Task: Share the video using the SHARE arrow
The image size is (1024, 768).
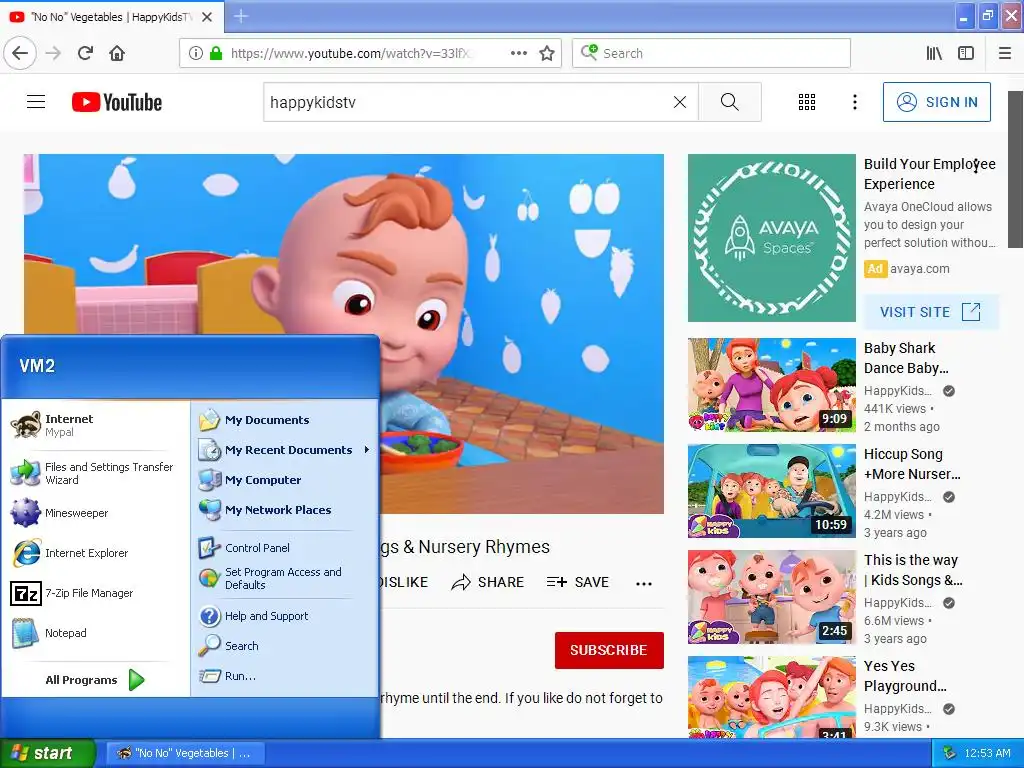Action: 488,582
